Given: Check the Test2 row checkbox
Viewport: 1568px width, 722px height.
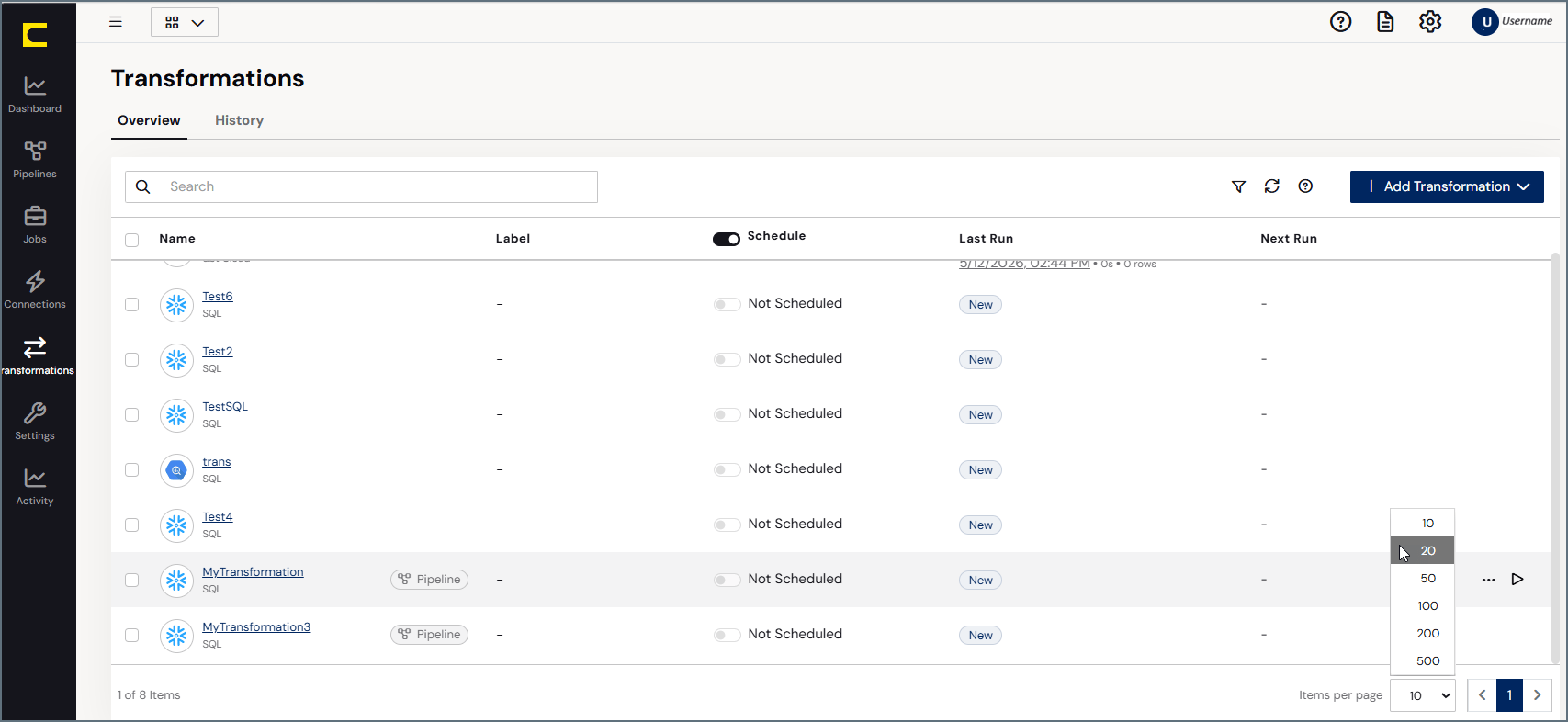Looking at the screenshot, I should pos(132,359).
